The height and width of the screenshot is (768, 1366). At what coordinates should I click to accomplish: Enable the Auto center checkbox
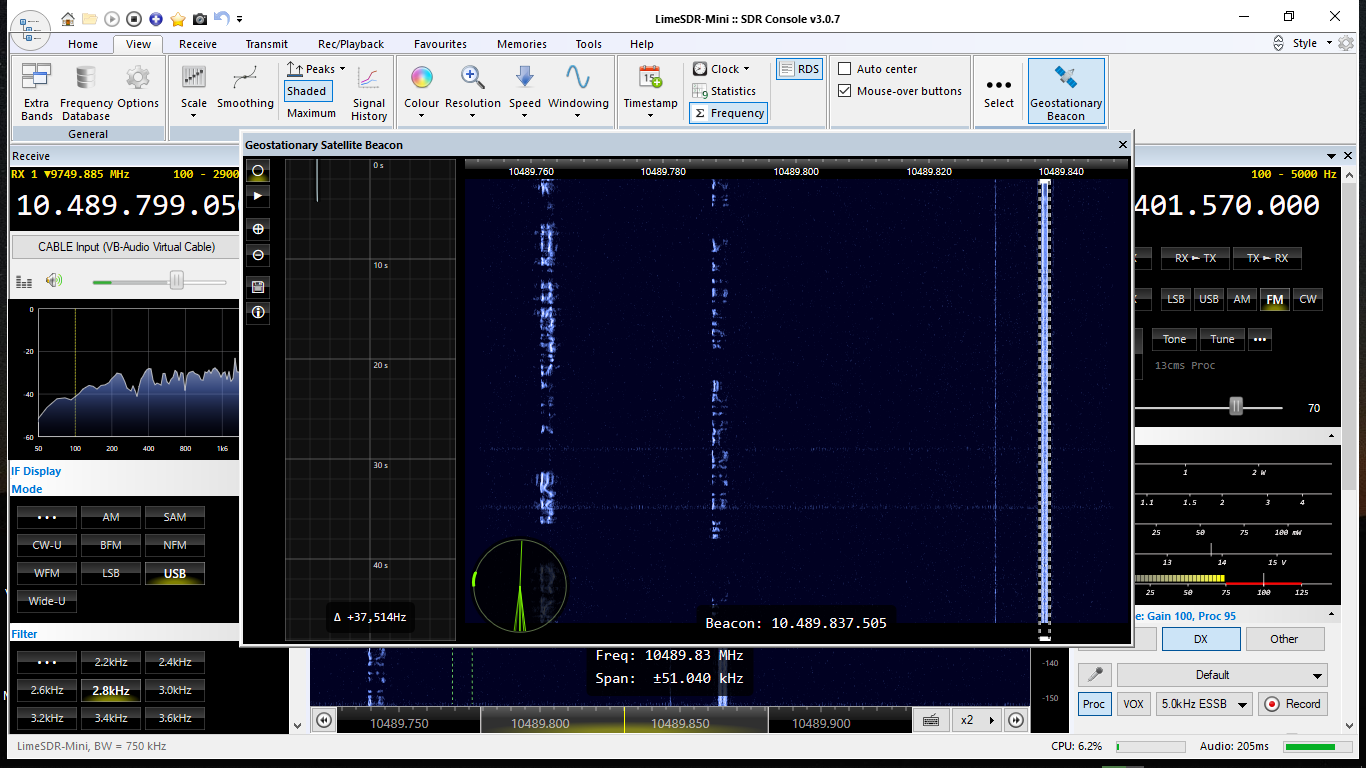845,69
